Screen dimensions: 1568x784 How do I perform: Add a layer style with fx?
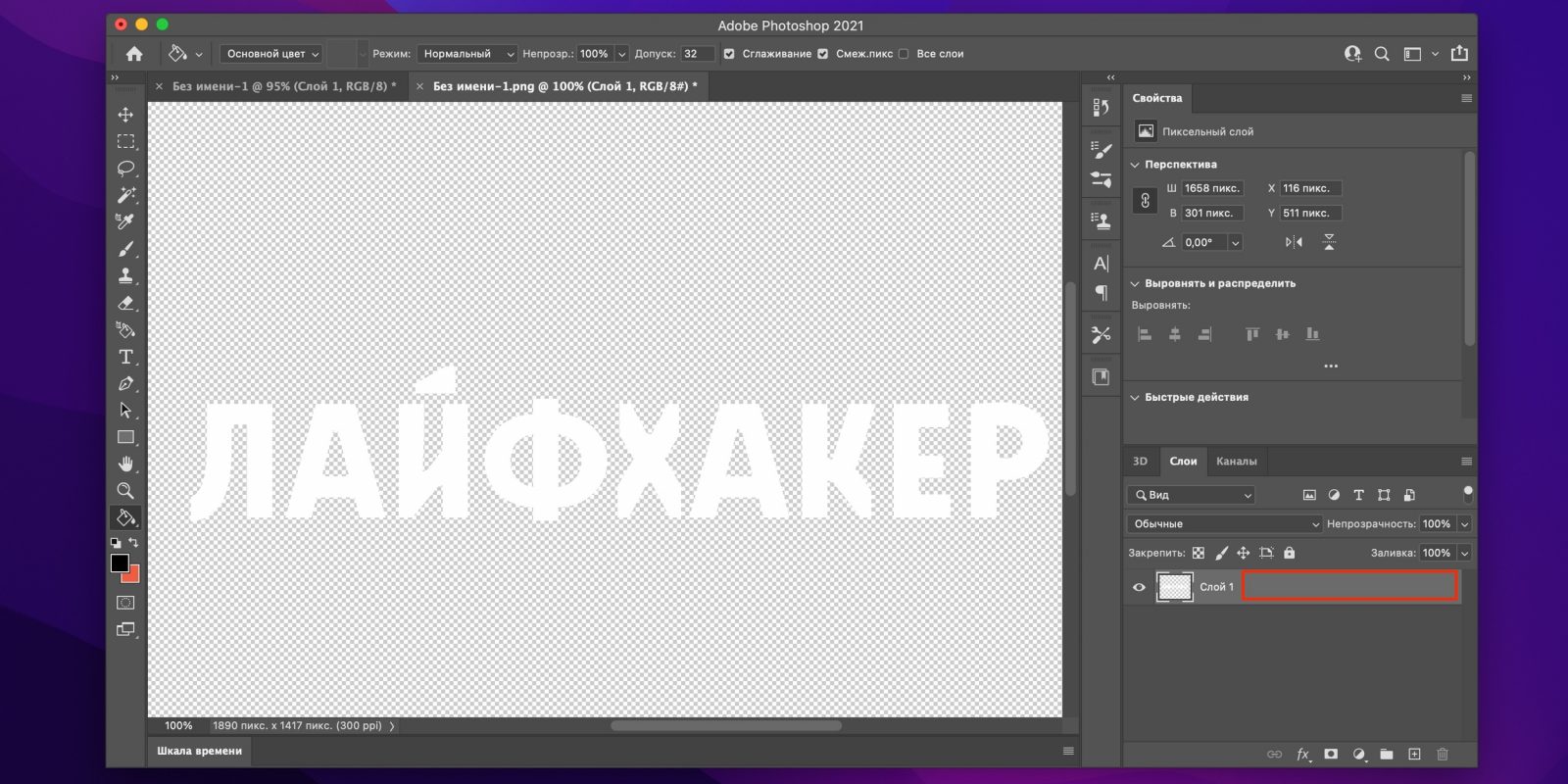[1303, 755]
